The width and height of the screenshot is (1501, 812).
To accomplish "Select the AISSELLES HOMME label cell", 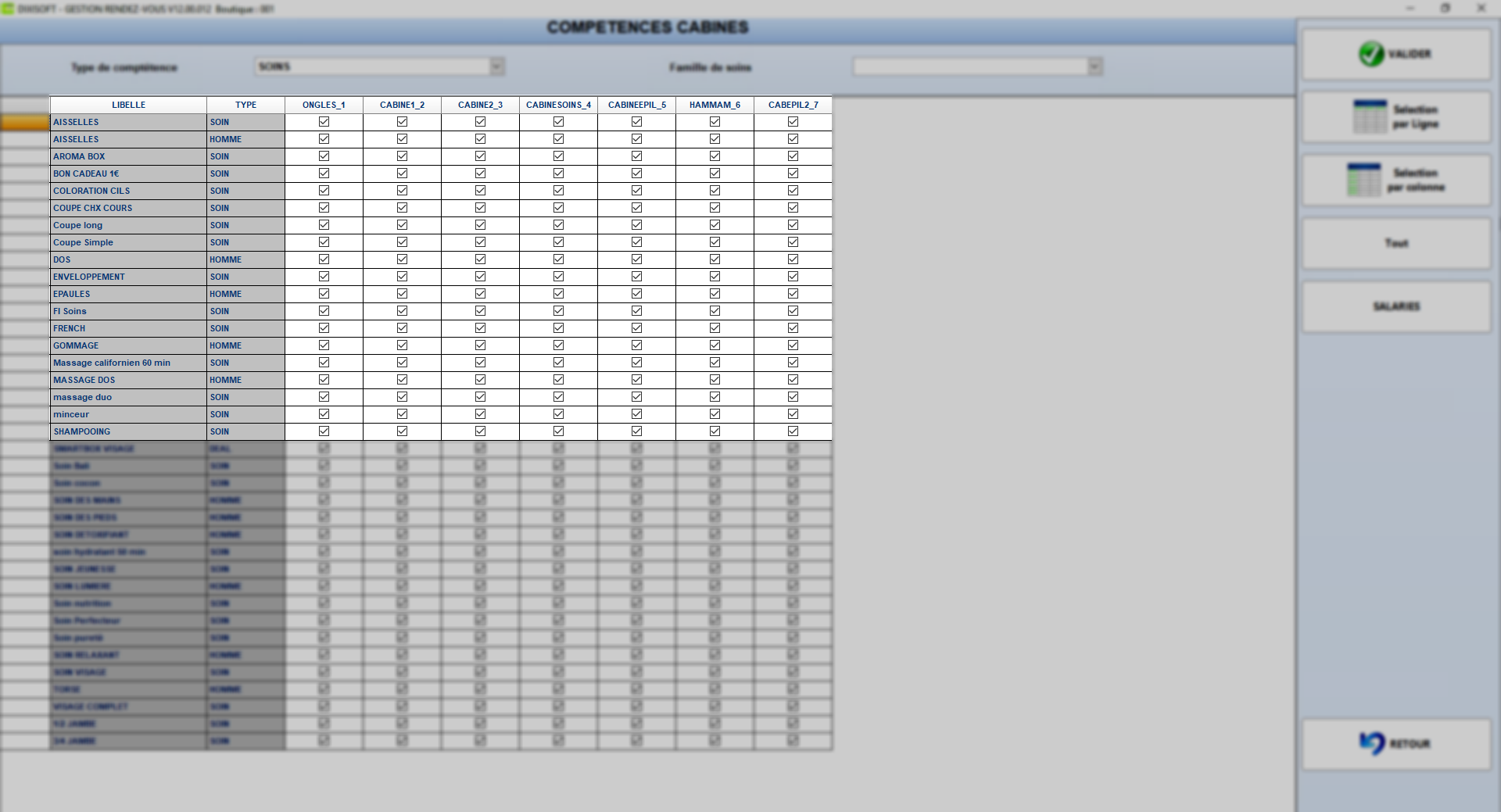I will (x=128, y=139).
